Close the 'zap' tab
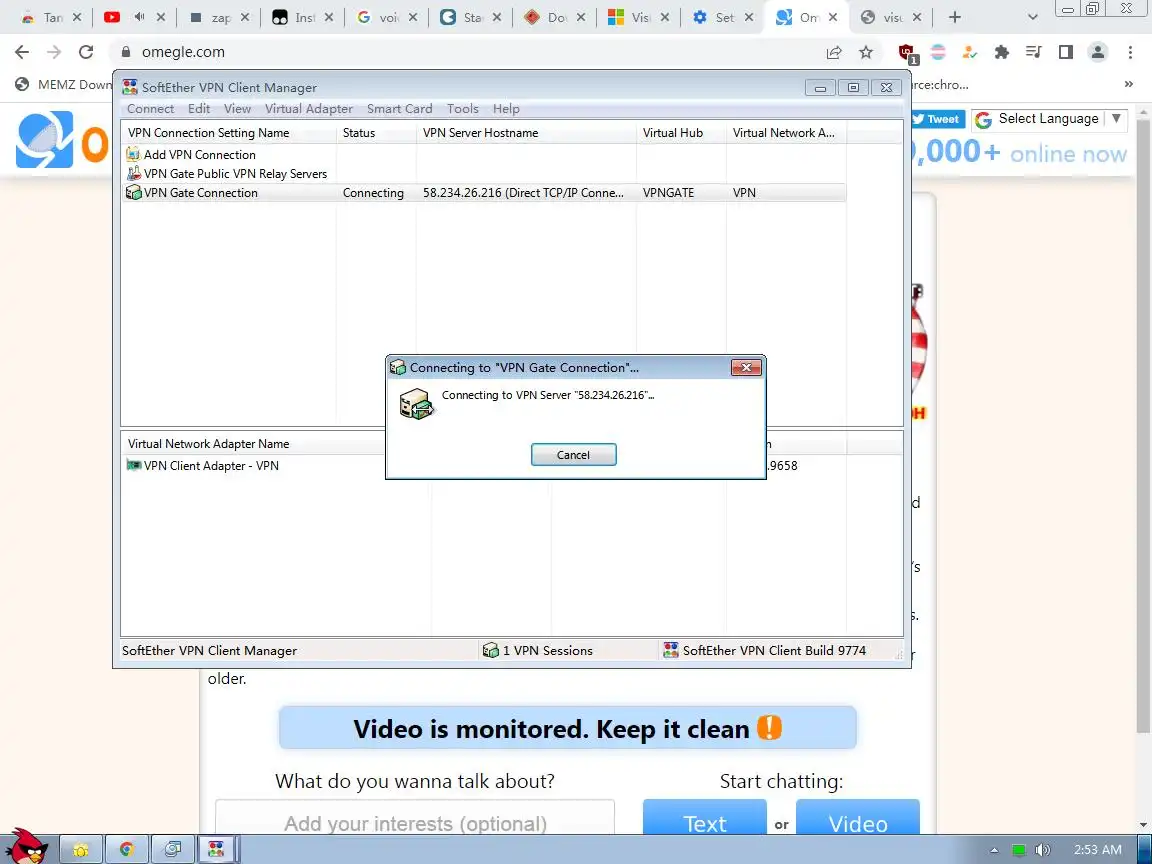 tap(245, 17)
